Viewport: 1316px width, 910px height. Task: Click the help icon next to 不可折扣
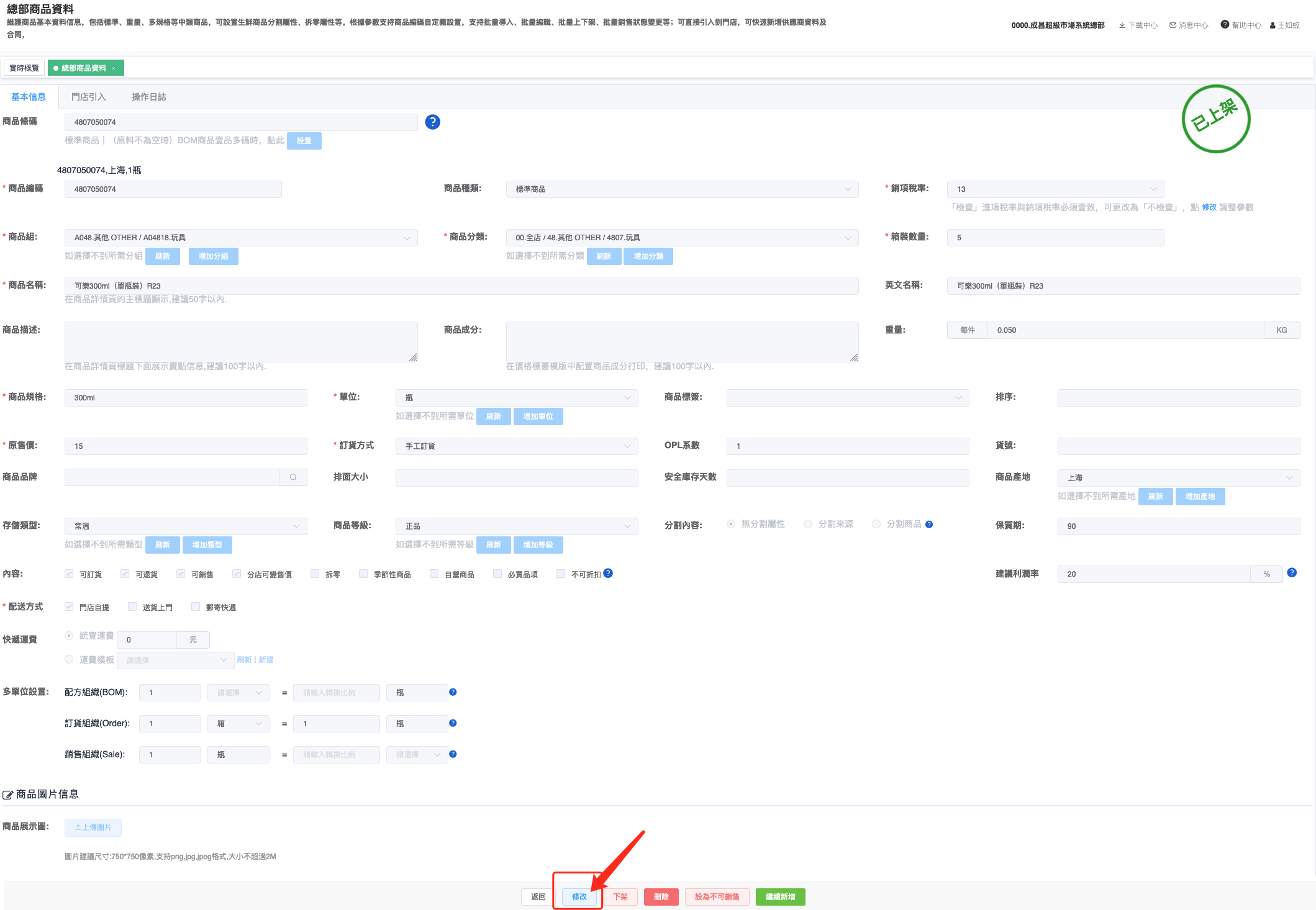[x=608, y=574]
